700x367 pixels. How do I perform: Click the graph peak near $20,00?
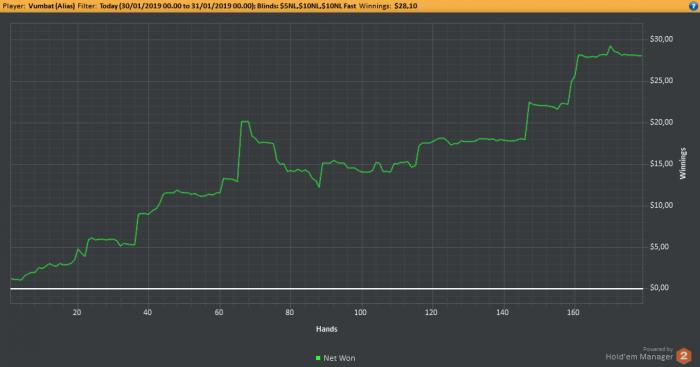245,121
